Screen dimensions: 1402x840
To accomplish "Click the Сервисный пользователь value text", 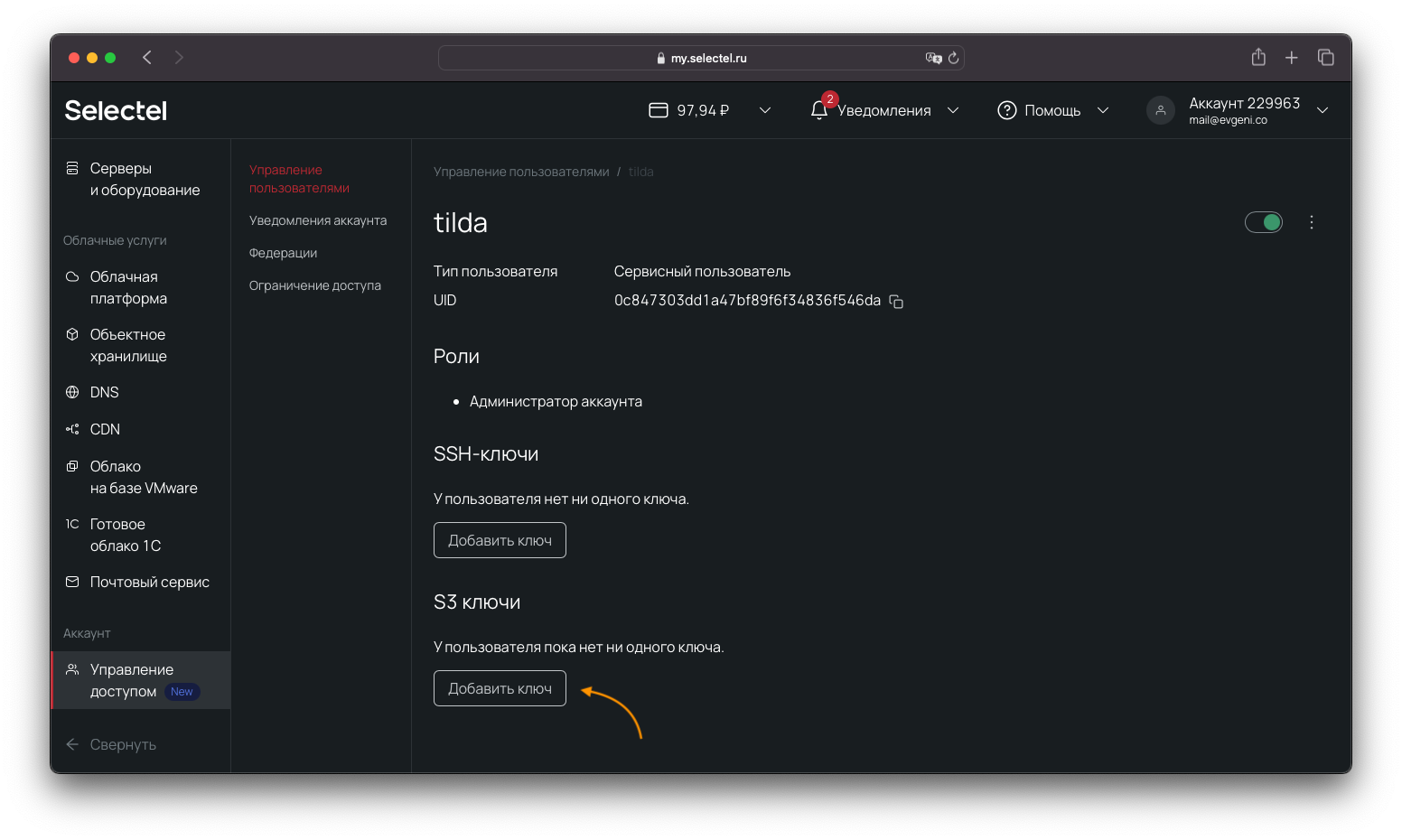I will (x=702, y=271).
